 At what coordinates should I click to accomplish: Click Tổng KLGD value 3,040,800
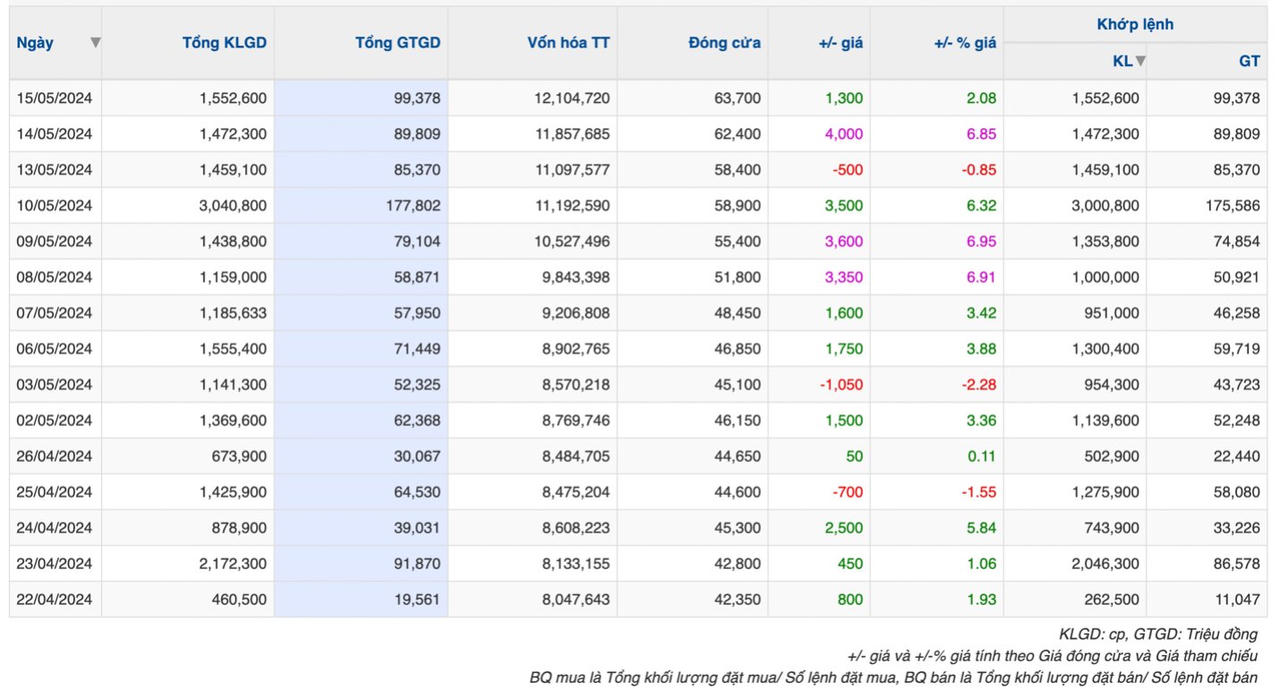point(233,206)
